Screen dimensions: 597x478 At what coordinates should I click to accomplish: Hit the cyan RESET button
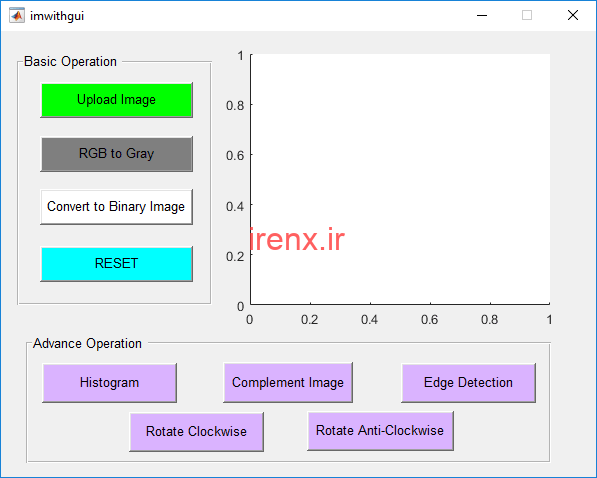click(x=117, y=264)
